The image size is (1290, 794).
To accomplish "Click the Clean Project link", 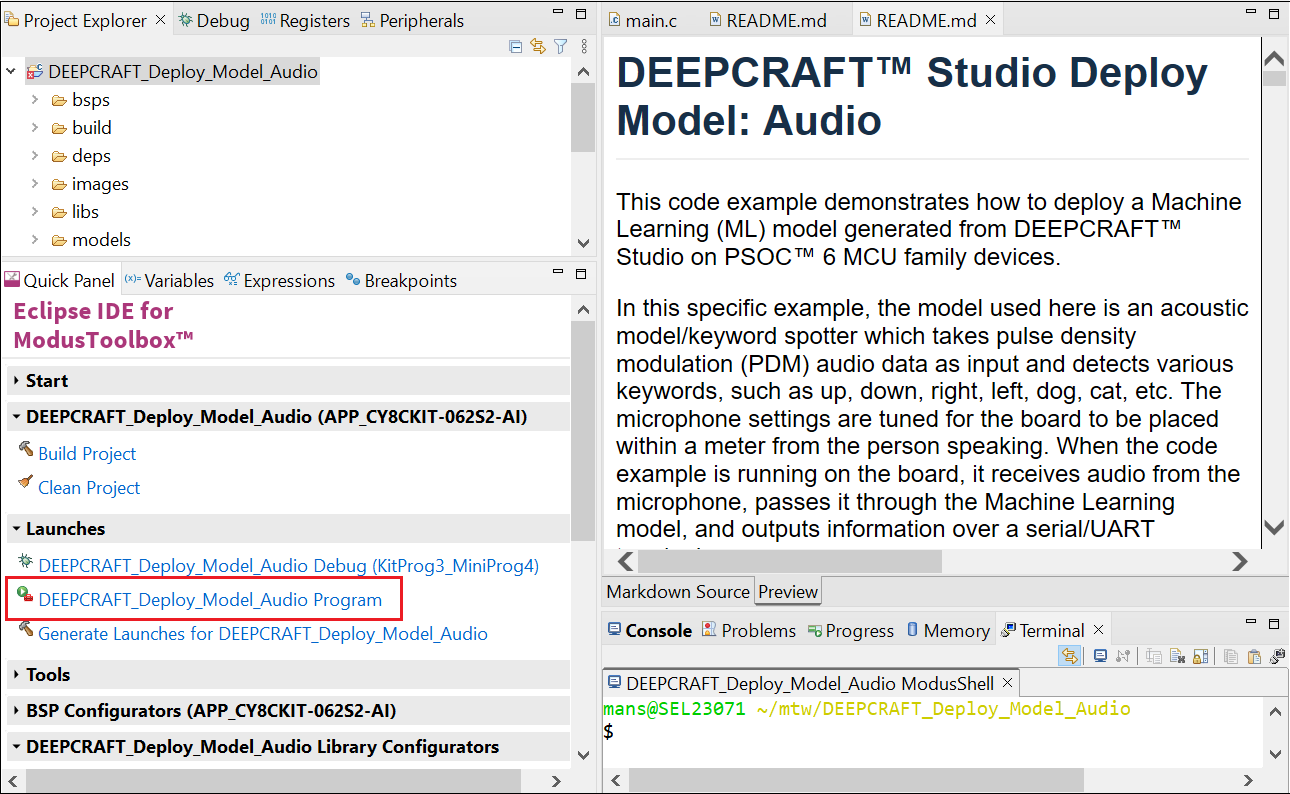I will point(89,488).
